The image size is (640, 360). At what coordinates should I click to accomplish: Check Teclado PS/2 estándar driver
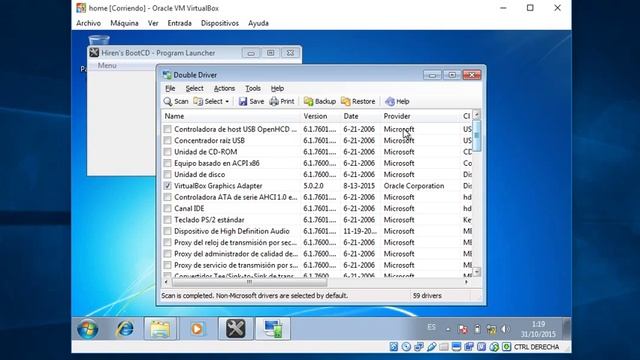[x=167, y=220]
